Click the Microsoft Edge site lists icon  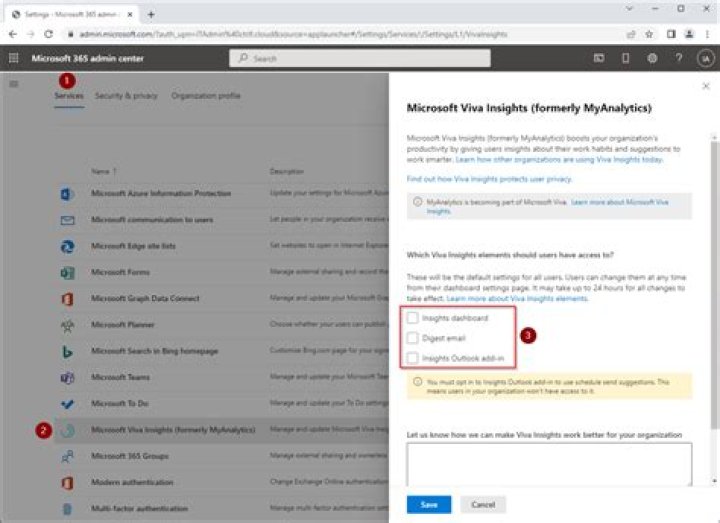[x=68, y=246]
